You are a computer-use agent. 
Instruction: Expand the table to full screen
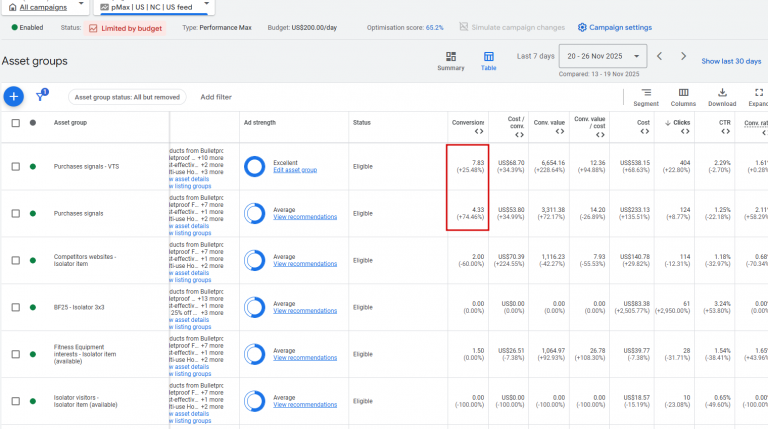point(758,96)
